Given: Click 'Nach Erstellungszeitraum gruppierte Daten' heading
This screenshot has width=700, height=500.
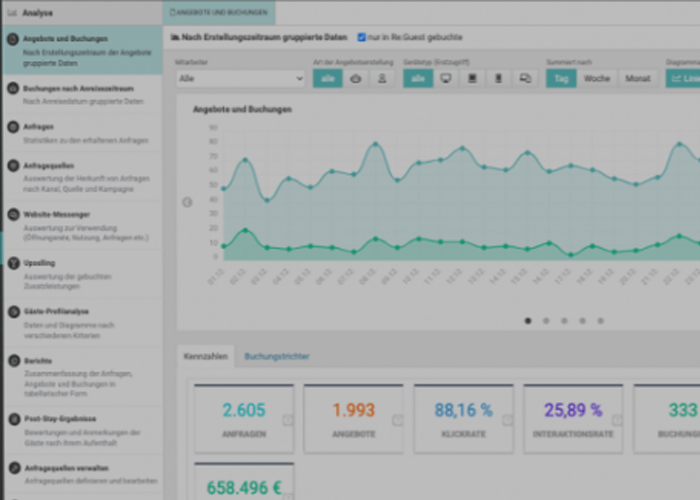Looking at the screenshot, I should pos(264,38).
